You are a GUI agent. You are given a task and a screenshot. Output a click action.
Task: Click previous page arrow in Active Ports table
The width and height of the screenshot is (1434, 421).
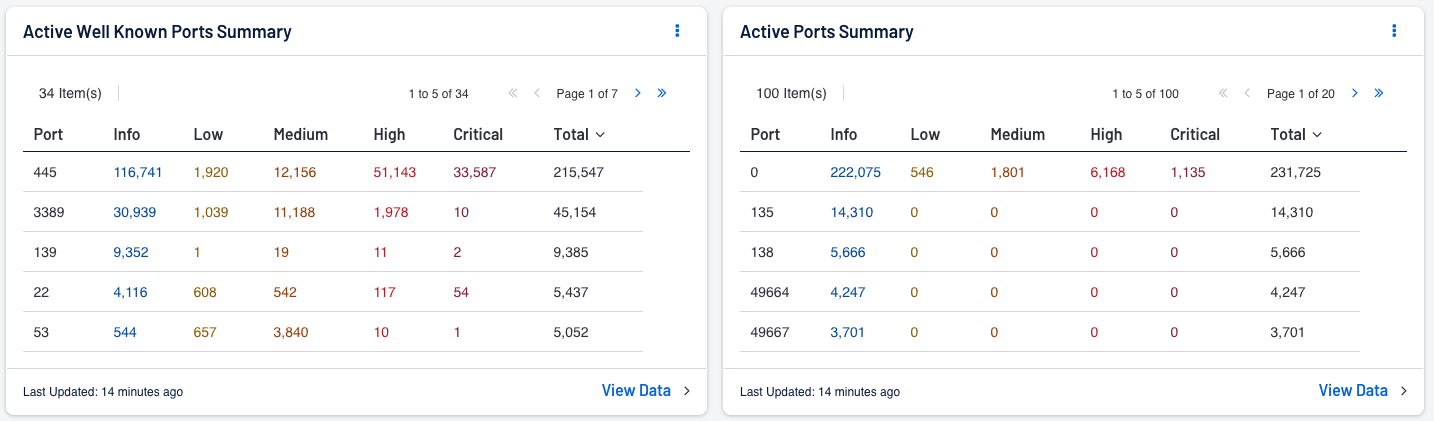tap(1247, 93)
